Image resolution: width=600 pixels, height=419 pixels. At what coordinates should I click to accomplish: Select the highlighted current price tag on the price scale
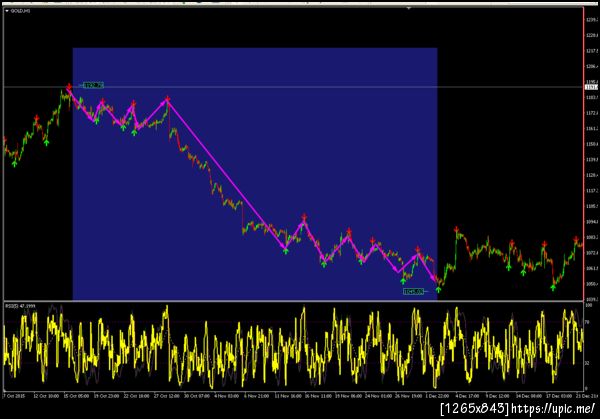(592, 87)
